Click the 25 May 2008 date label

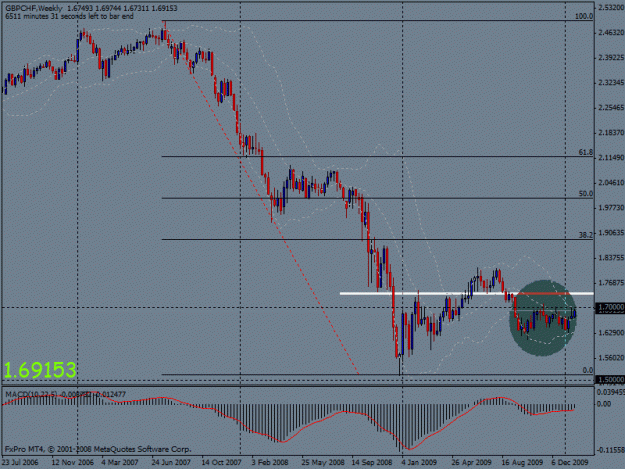[323, 462]
